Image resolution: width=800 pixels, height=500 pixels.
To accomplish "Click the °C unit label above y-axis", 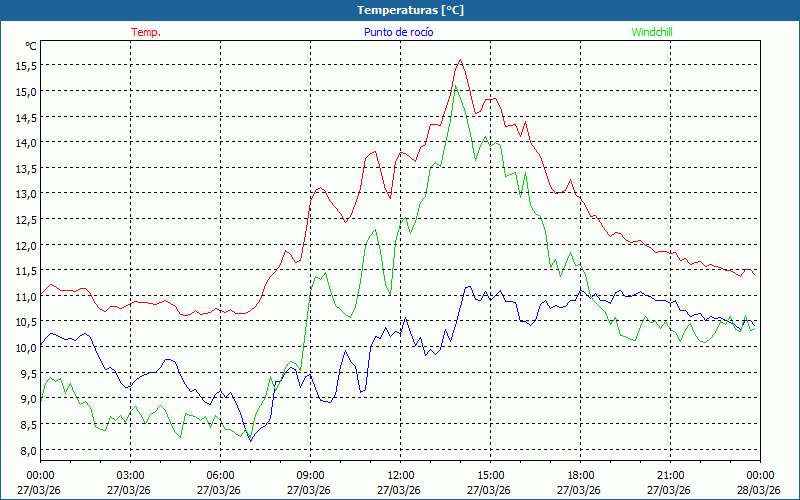I will (30, 46).
